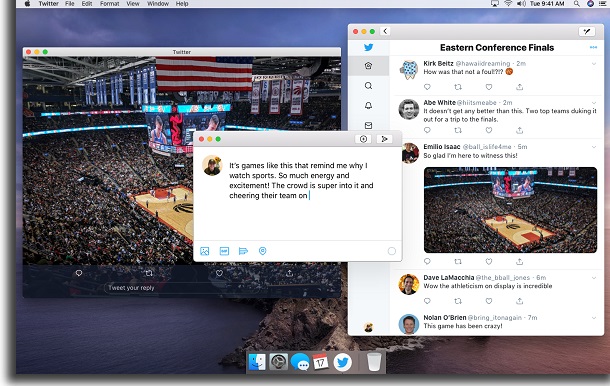This screenshot has width=610, height=386.
Task: Click the Twitter bird logo in sidebar
Action: coord(368,47)
